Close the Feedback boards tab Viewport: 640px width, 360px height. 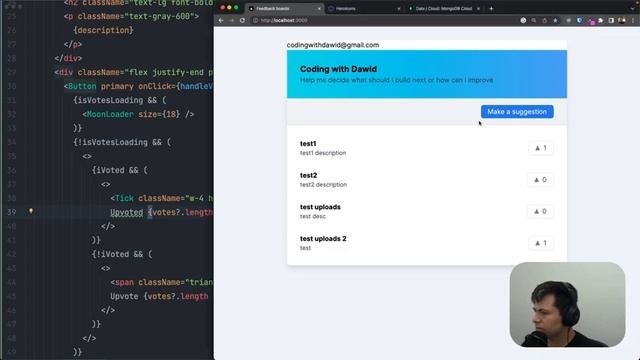(x=319, y=9)
